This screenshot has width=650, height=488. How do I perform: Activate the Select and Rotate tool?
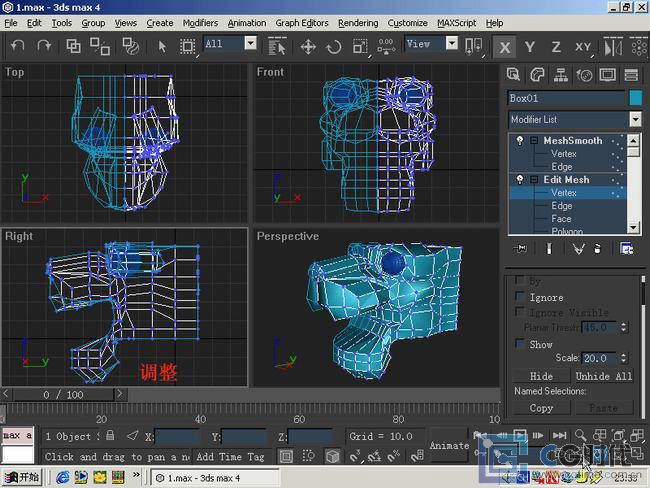(x=334, y=46)
